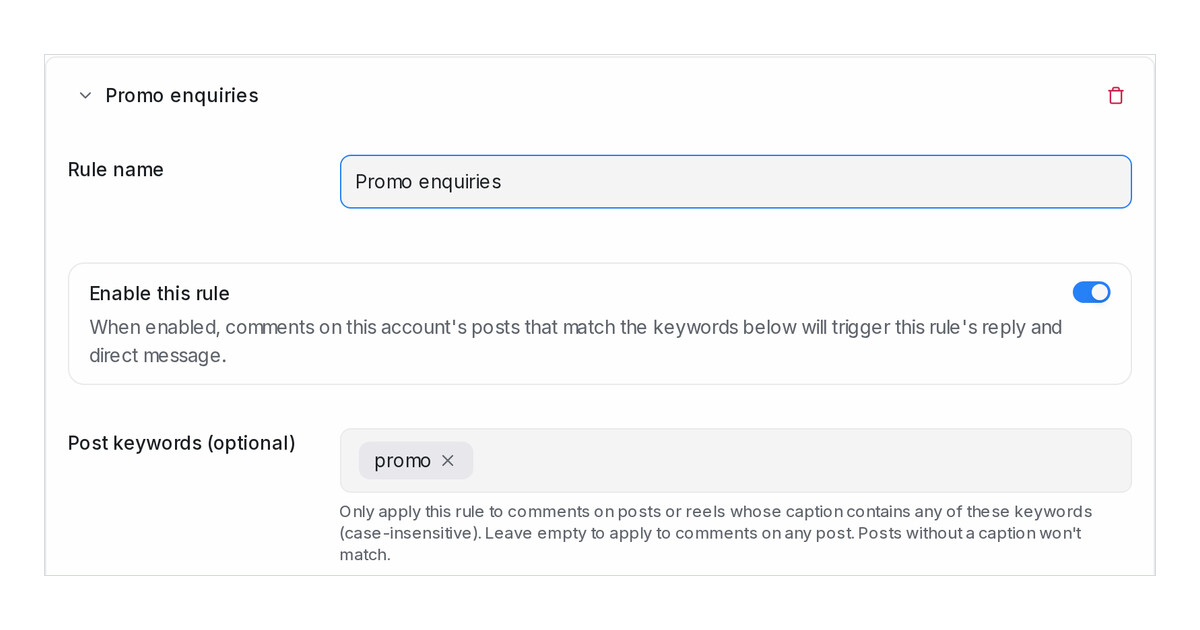Viewport: 1200px width, 630px height.
Task: Delete the Promo enquiries rule
Action: 1116,96
